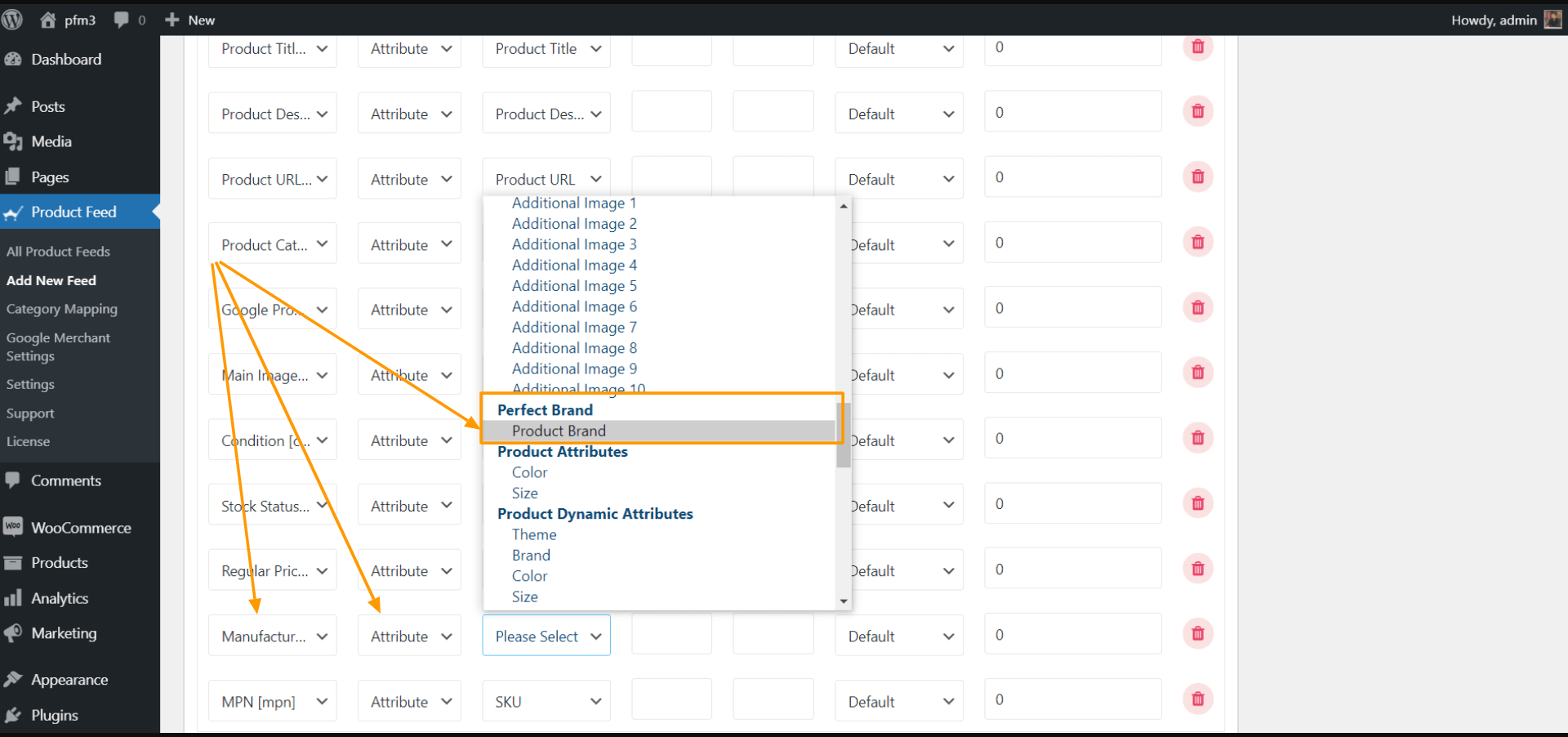Image resolution: width=1568 pixels, height=737 pixels.
Task: Choose Additional Image 5 from the list
Action: click(574, 286)
